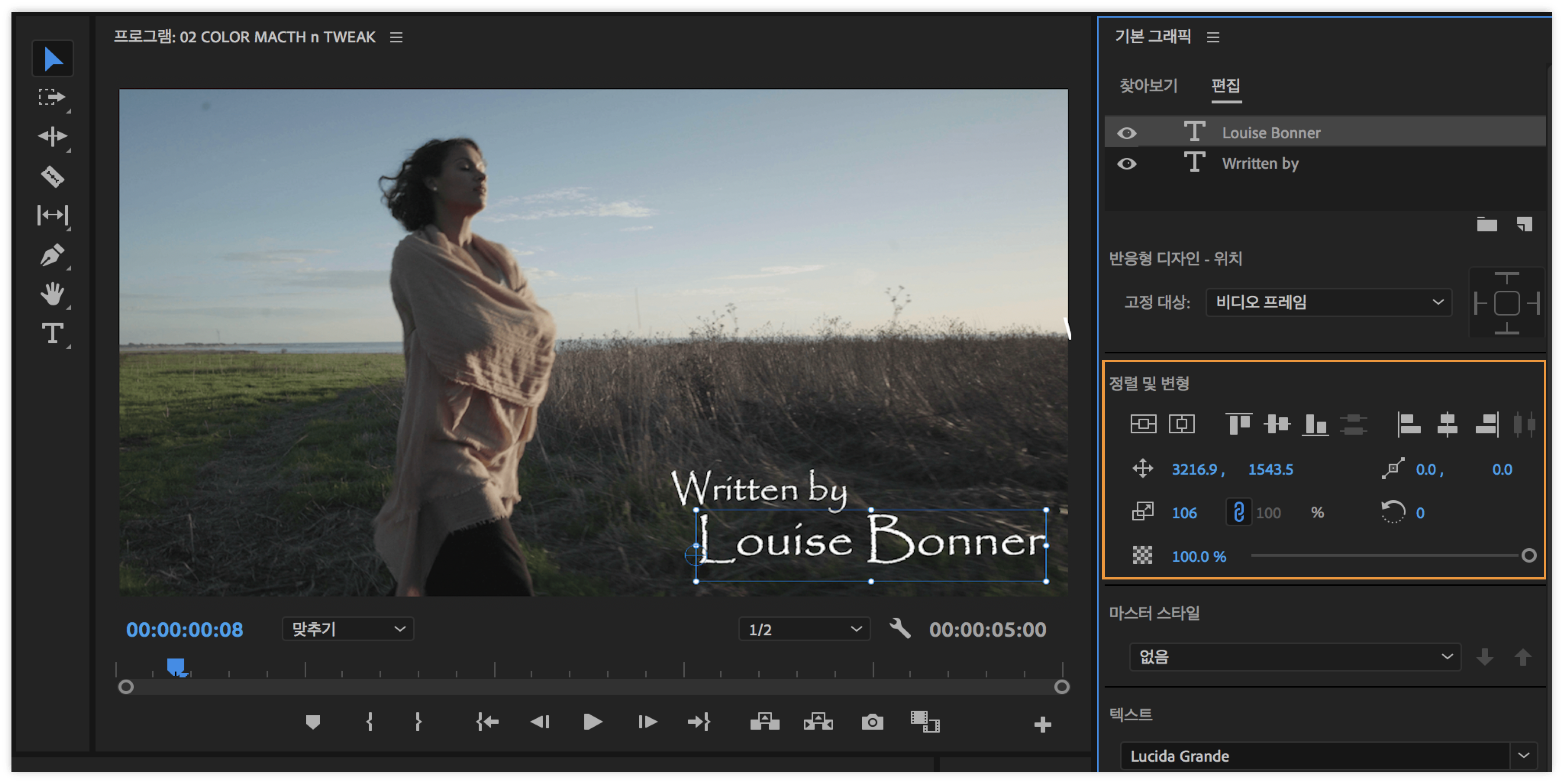
Task: Select the Type tool in the toolbar
Action: point(52,333)
